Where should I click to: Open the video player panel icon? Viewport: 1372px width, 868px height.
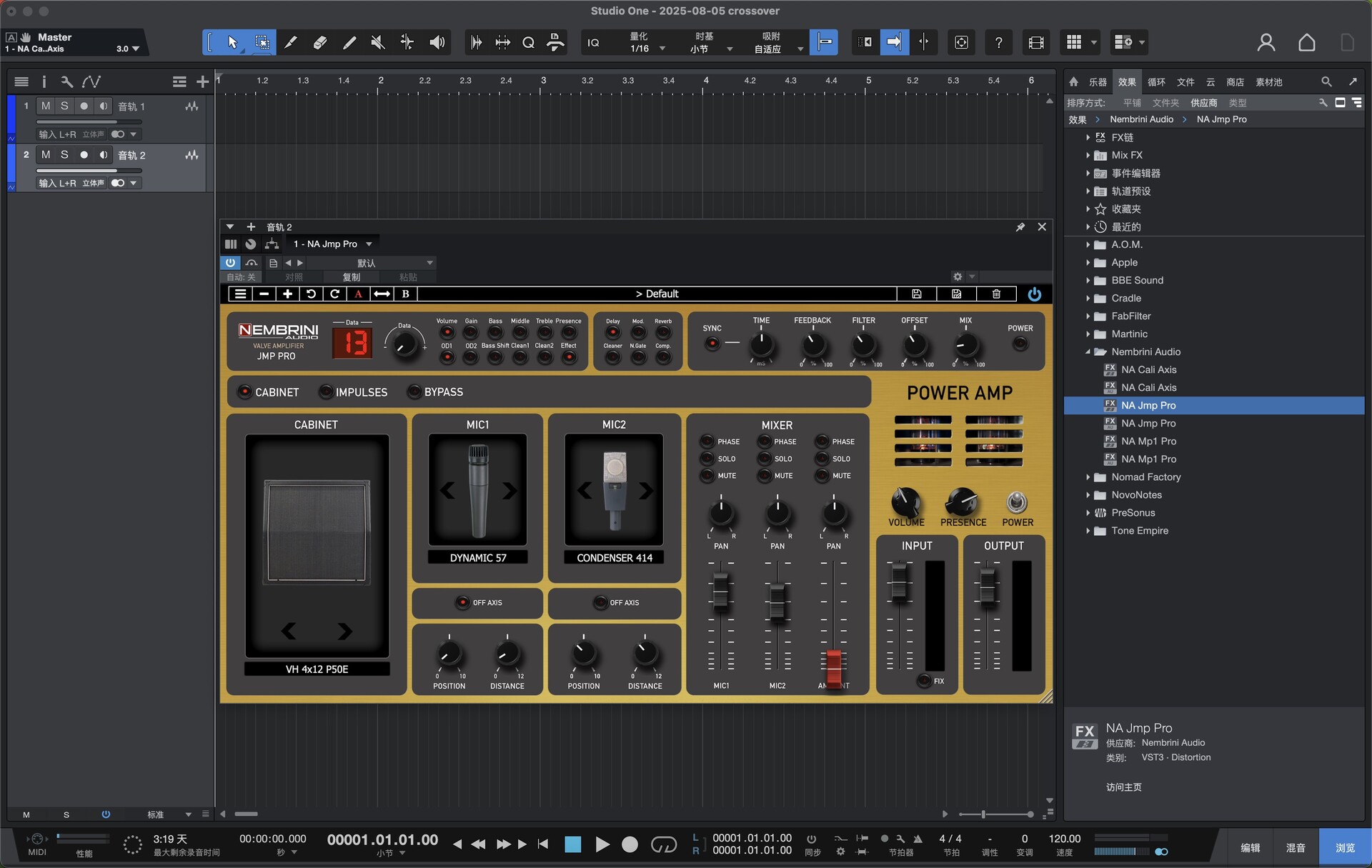[x=1036, y=42]
